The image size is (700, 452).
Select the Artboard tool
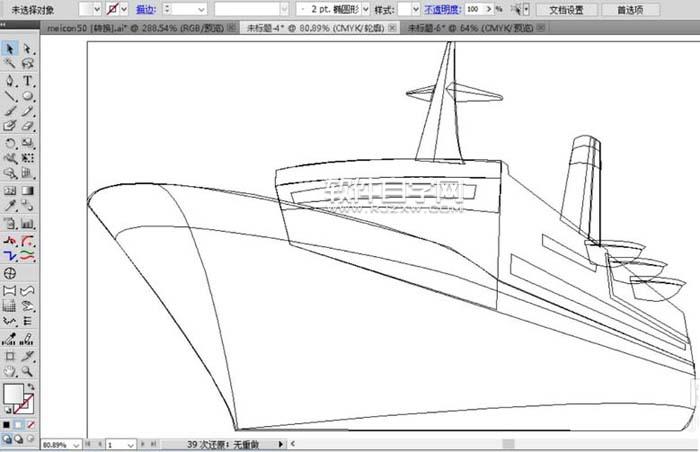(x=10, y=356)
